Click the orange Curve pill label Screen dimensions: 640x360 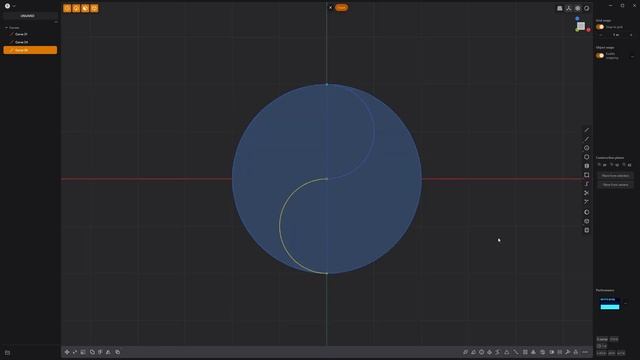(x=342, y=7)
